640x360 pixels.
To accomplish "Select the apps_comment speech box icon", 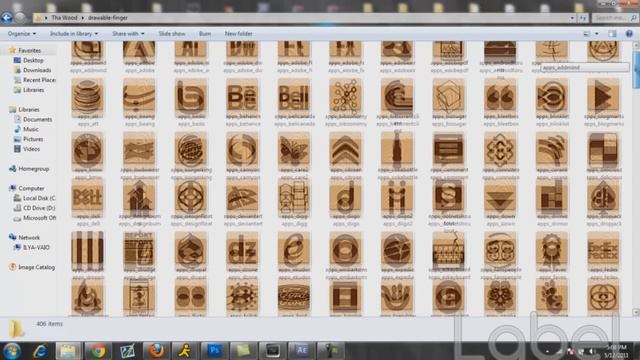I will pos(448,150).
